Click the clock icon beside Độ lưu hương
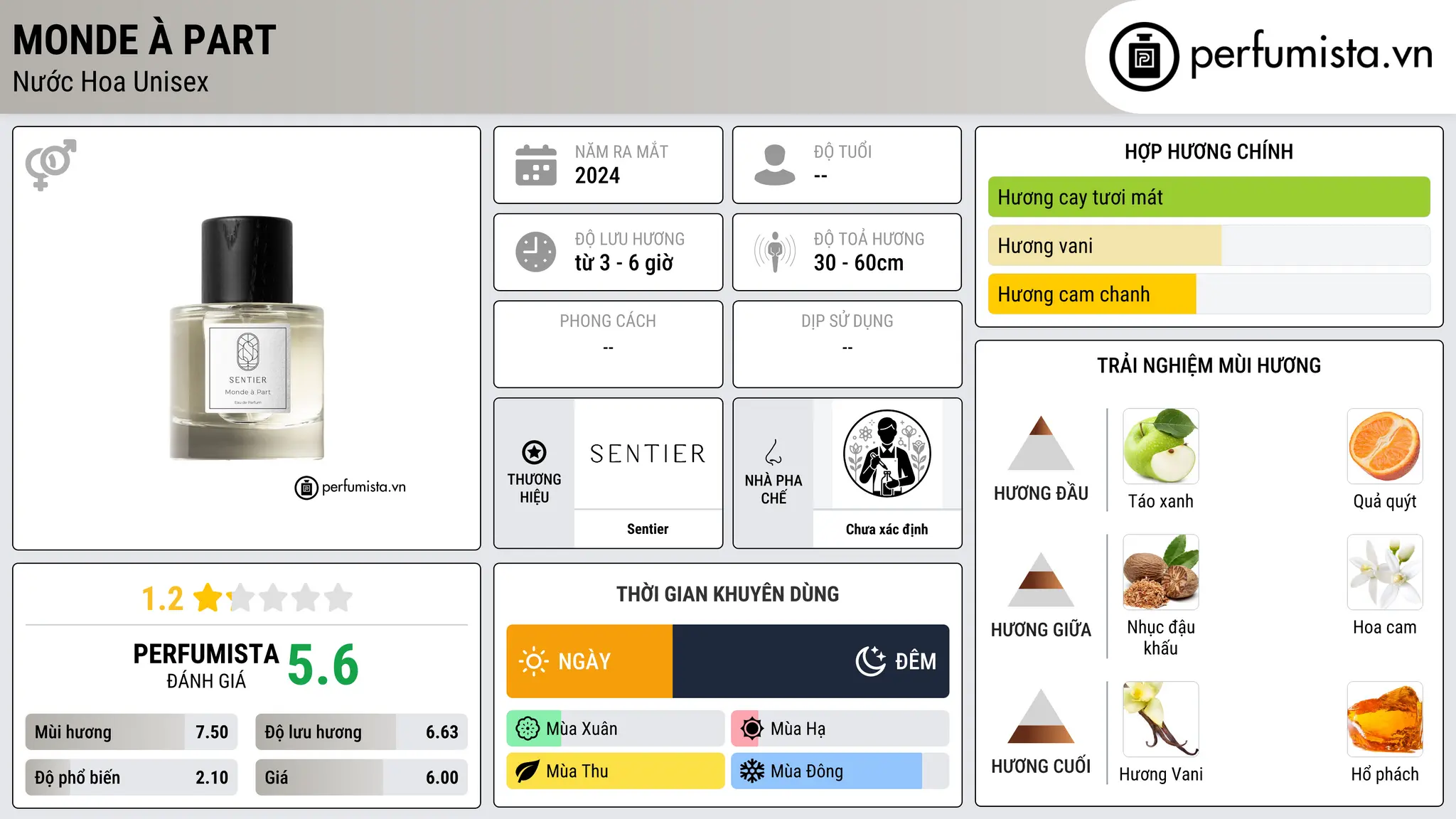 click(x=536, y=252)
